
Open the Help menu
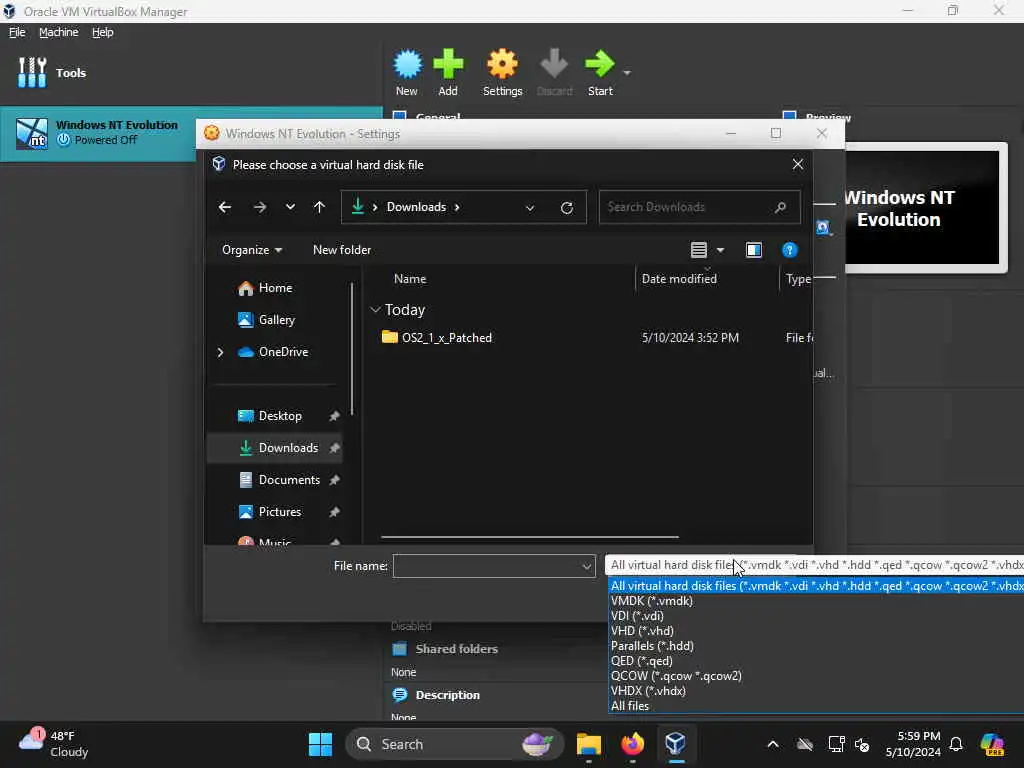[x=103, y=32]
